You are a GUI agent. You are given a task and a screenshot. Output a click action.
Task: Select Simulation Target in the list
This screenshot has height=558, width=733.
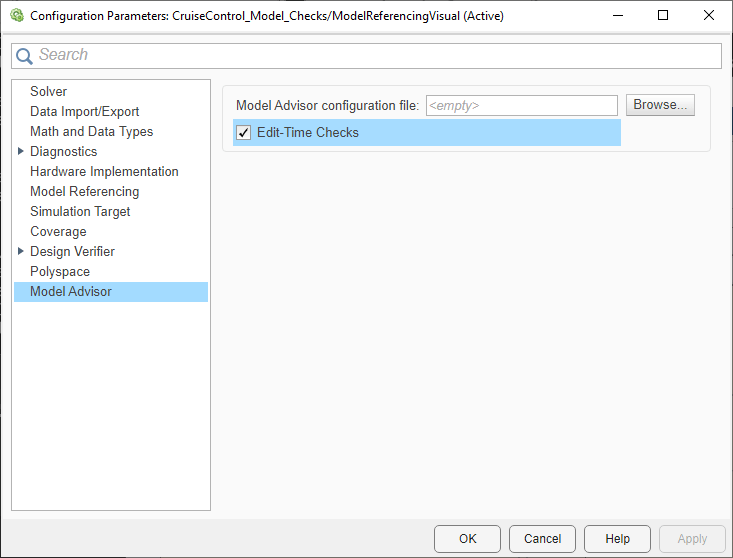(80, 211)
